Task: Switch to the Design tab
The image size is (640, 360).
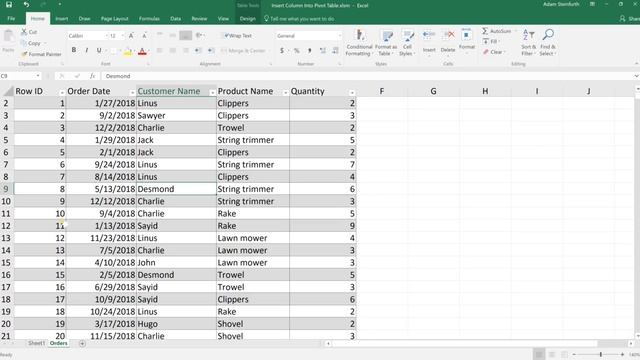Action: coord(247,19)
